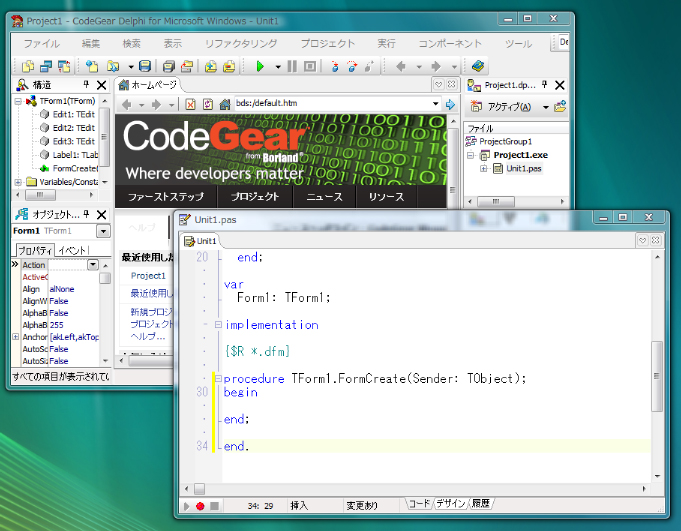
Task: Click the Step Over debug icon
Action: tap(352, 66)
